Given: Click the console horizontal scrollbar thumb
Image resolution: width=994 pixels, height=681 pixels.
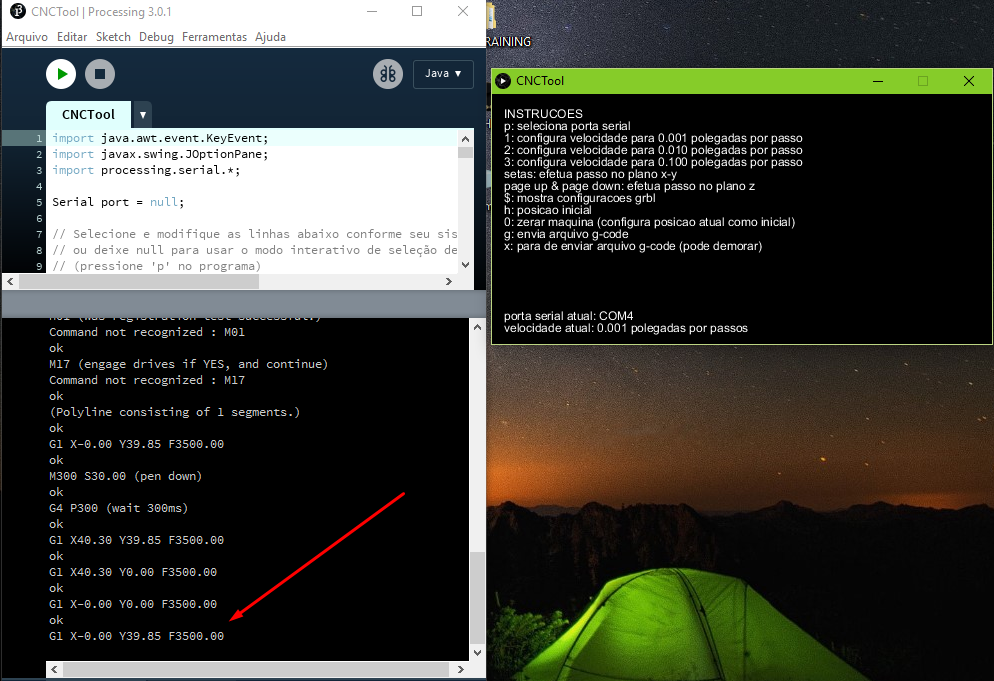Looking at the screenshot, I should click(256, 669).
